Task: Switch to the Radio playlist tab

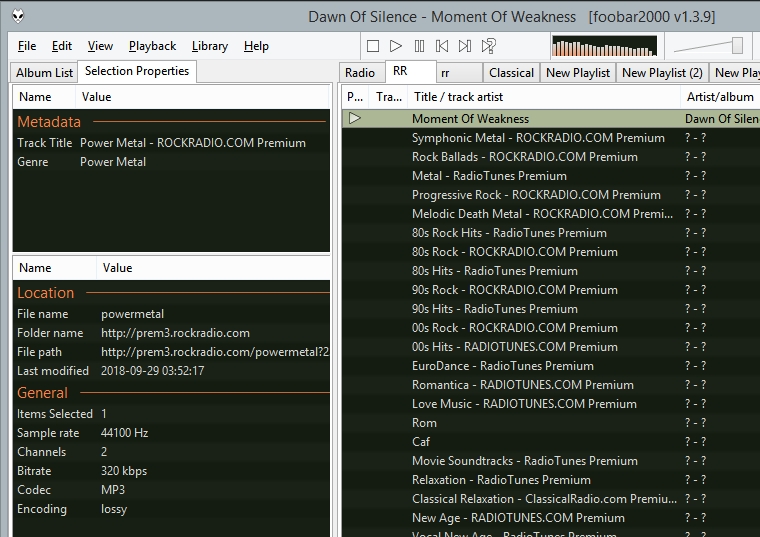Action: 360,73
